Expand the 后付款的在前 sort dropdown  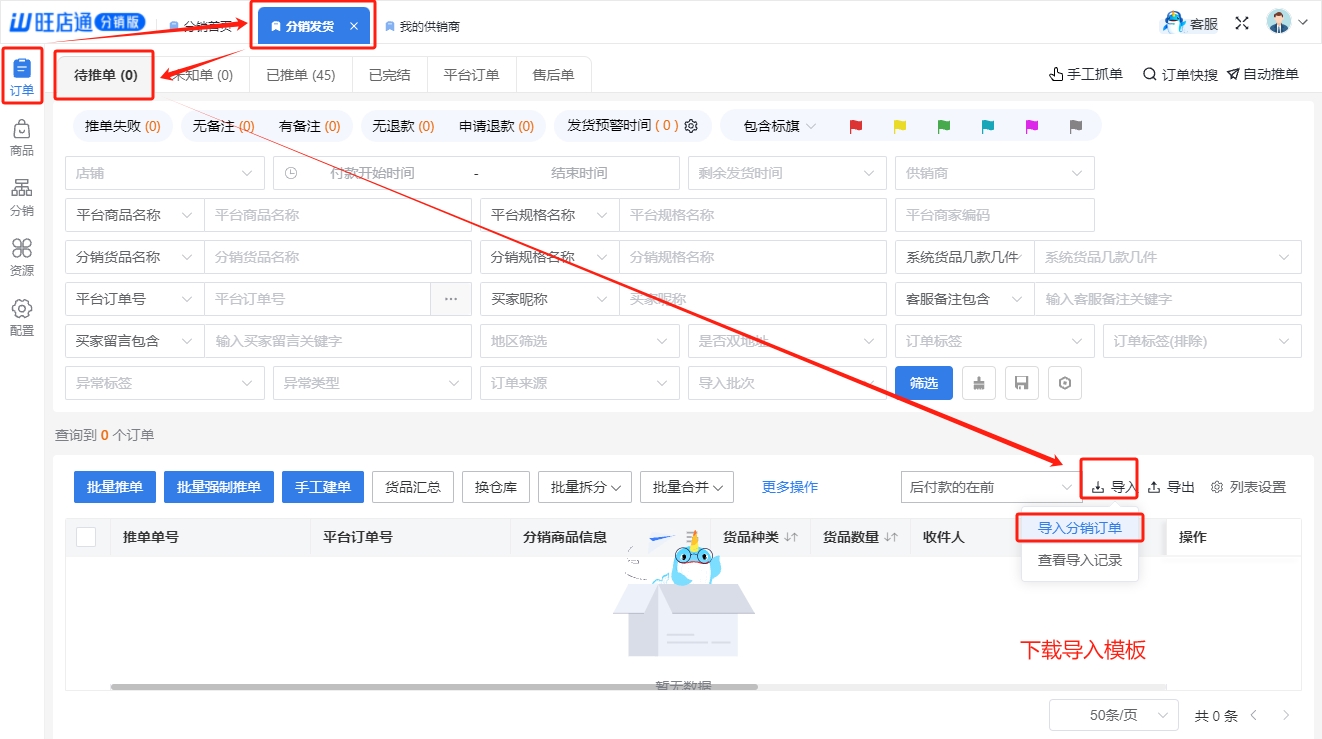(987, 487)
